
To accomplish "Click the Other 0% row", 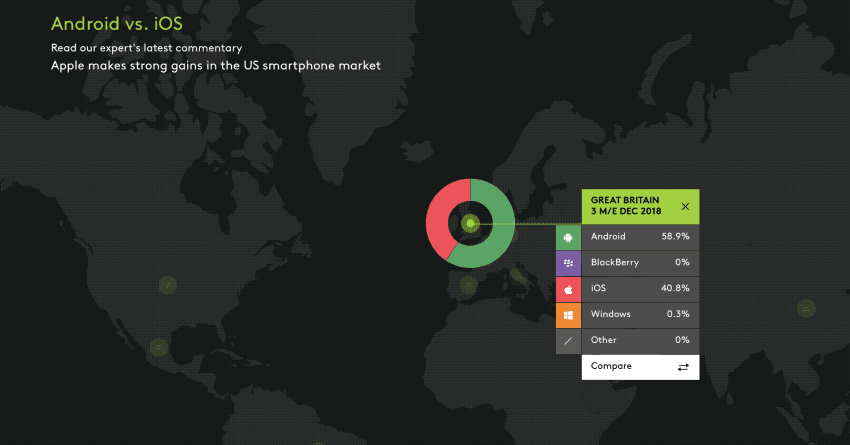I will click(640, 341).
